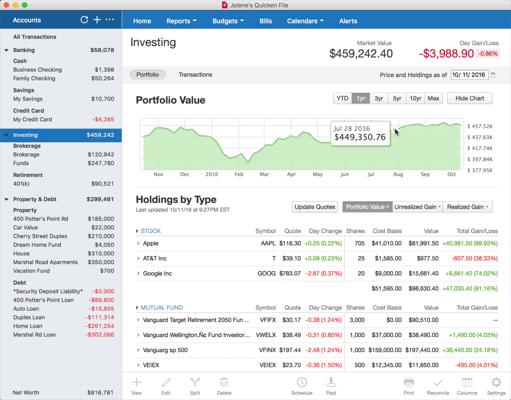This screenshot has width=511, height=400.
Task: Select the YTD chart range
Action: (342, 98)
